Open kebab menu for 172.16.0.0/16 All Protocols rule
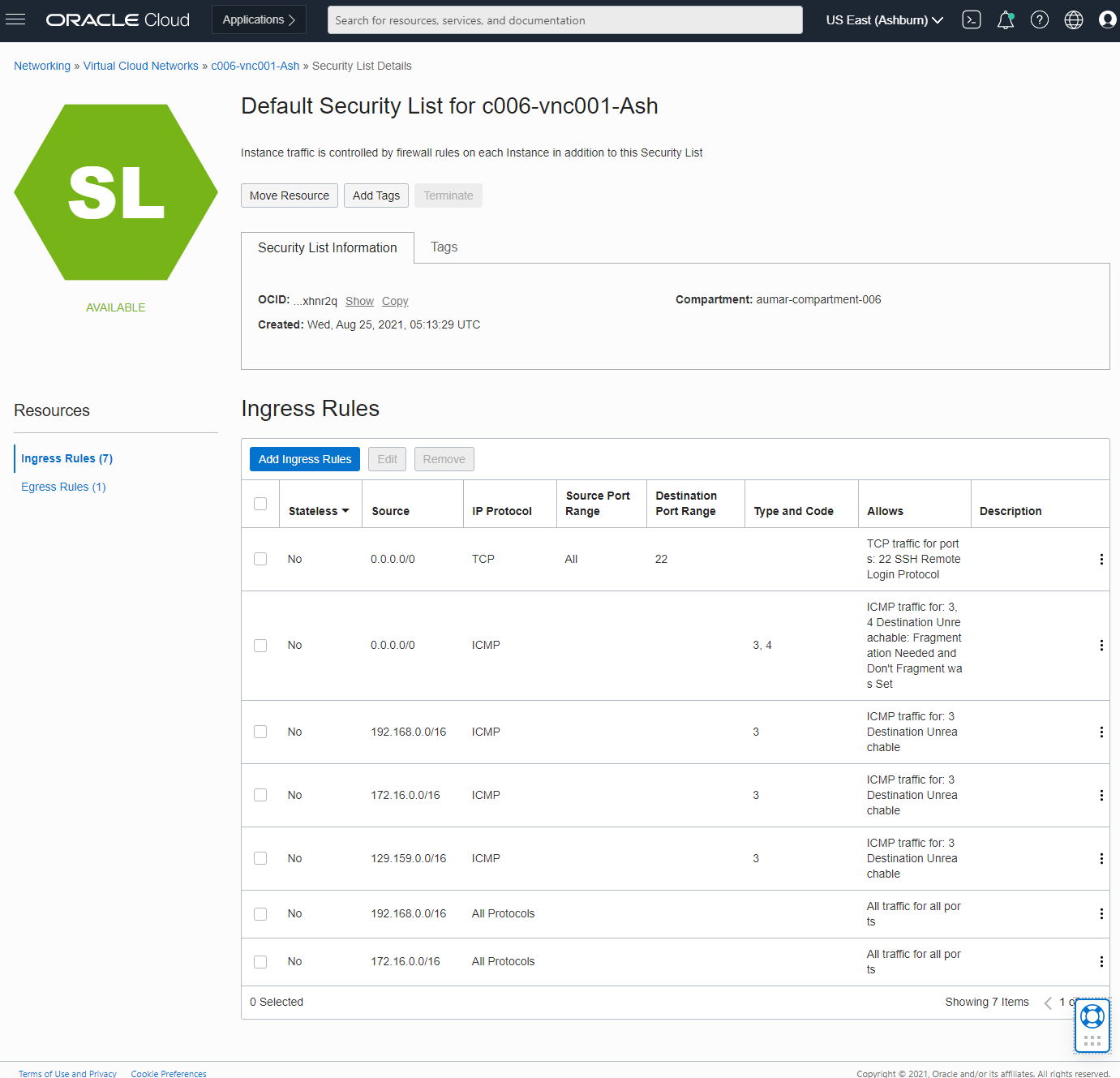 pyautogui.click(x=1101, y=961)
